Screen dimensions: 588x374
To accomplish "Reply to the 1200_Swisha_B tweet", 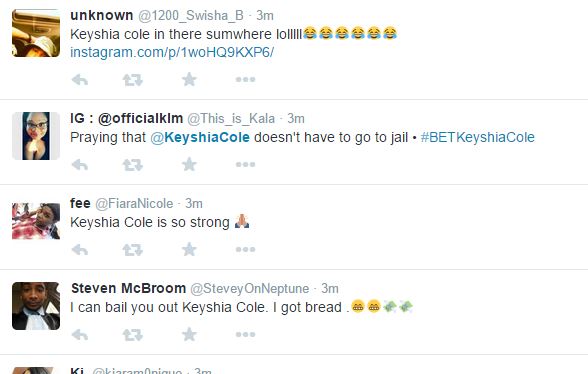I will (80, 80).
